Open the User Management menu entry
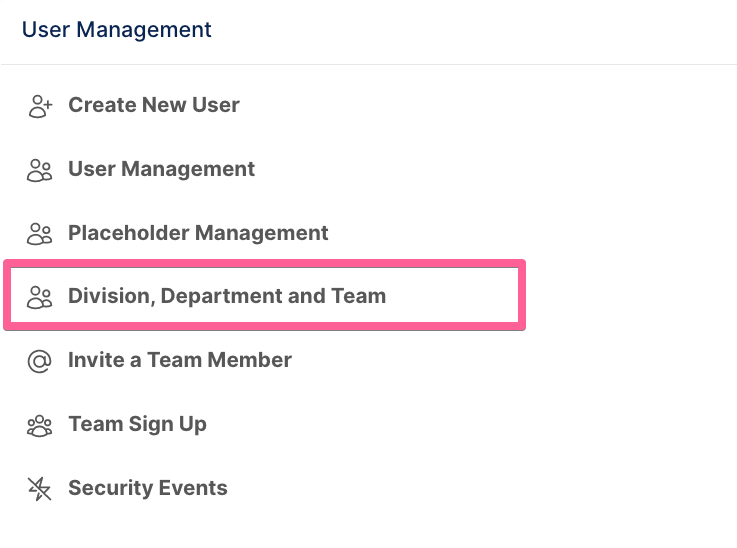The height and width of the screenshot is (548, 737). [x=161, y=169]
